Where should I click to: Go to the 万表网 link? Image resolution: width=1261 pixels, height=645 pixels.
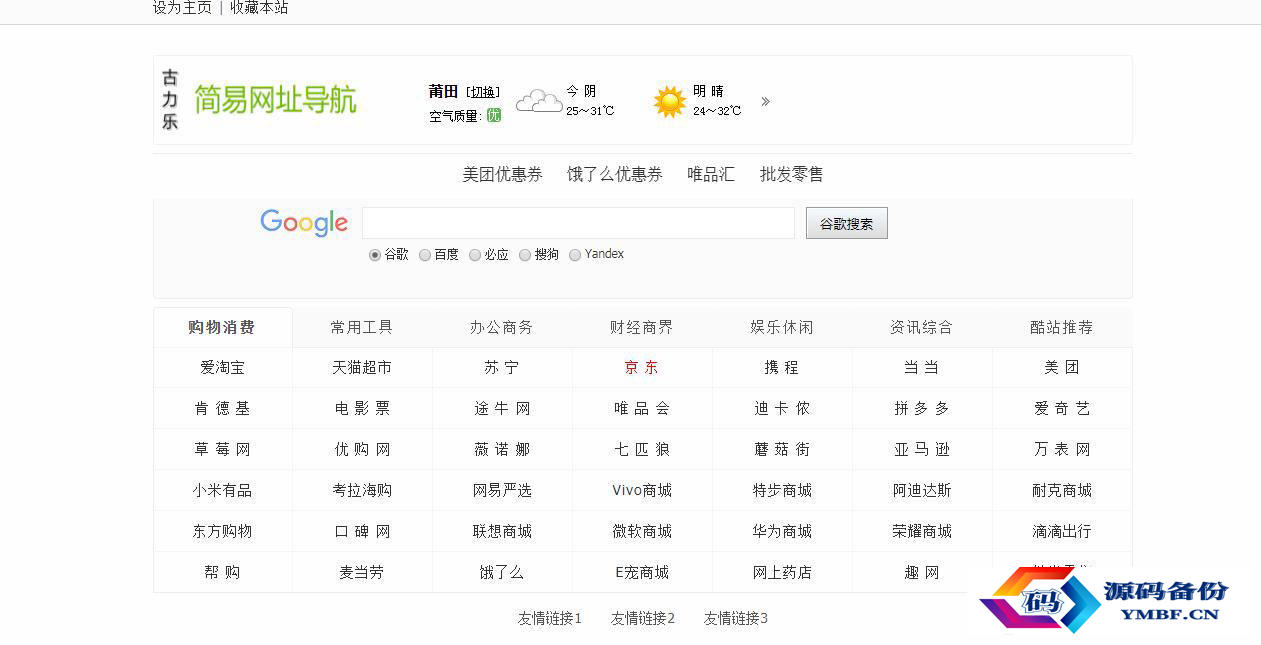pos(1062,450)
